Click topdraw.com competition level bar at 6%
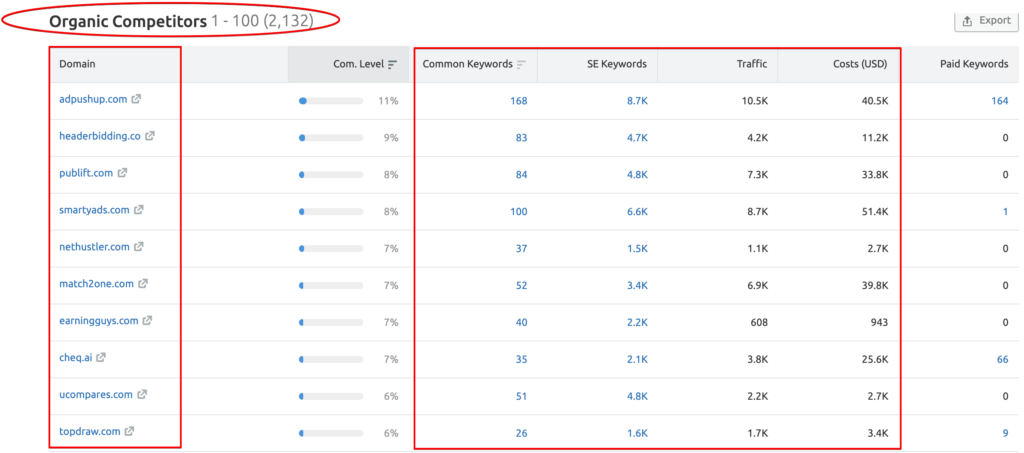Viewport: 1024px width, 453px height. pos(330,433)
